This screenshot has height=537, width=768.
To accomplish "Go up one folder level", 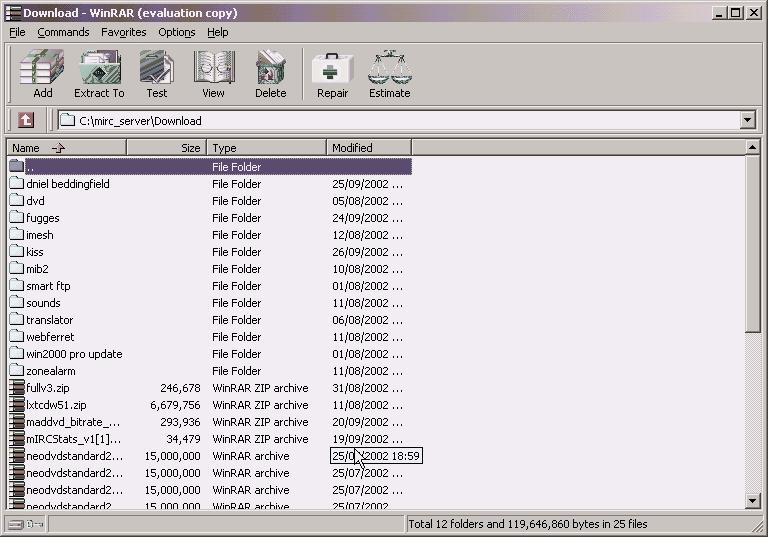I will (25, 120).
